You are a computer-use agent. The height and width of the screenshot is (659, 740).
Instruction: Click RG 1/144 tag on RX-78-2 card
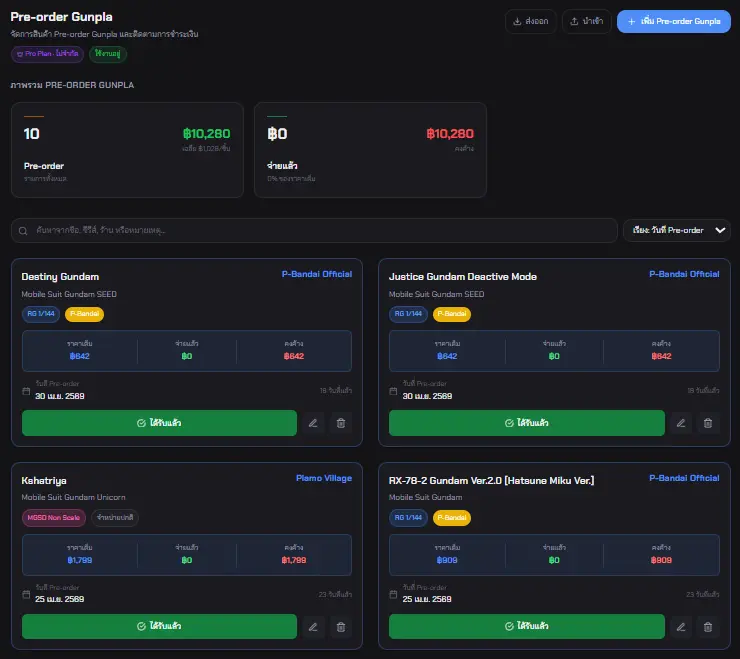point(408,518)
